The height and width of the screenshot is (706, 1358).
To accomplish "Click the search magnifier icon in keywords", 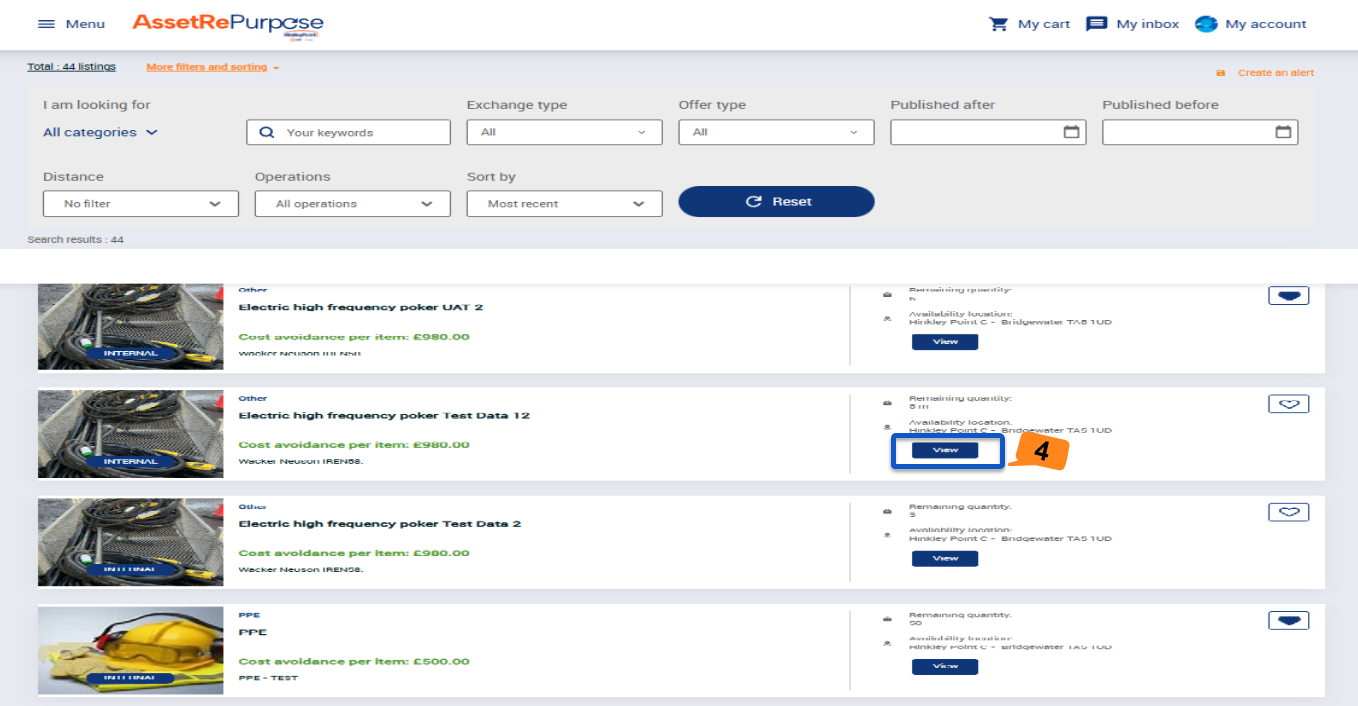I will (267, 132).
